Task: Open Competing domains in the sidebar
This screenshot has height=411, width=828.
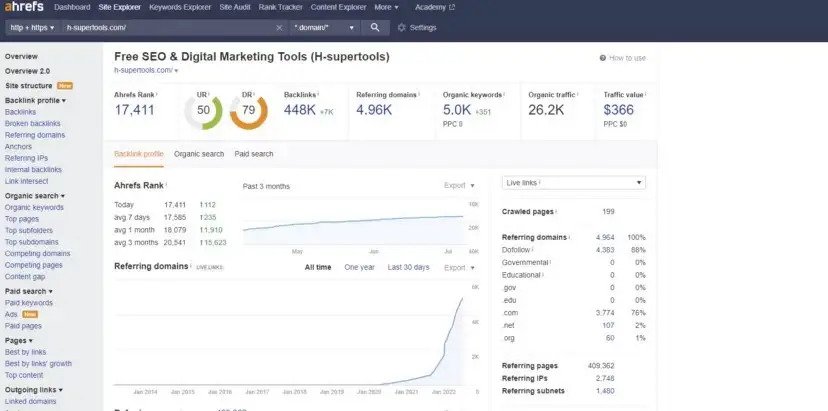Action: [x=37, y=254]
